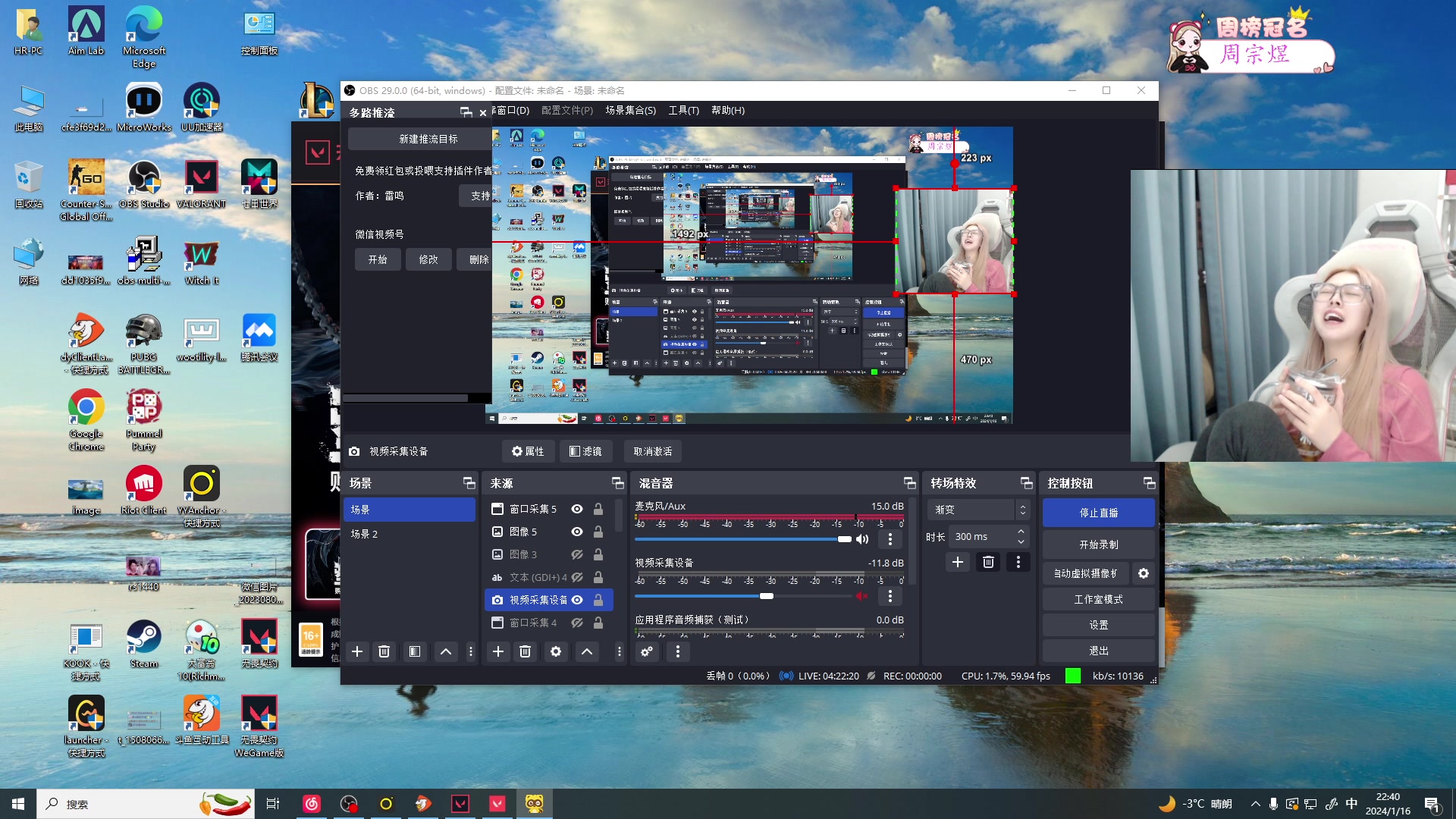Open mixer panel bottom three-dot menu
Screen dimensions: 1456x819
(x=678, y=651)
